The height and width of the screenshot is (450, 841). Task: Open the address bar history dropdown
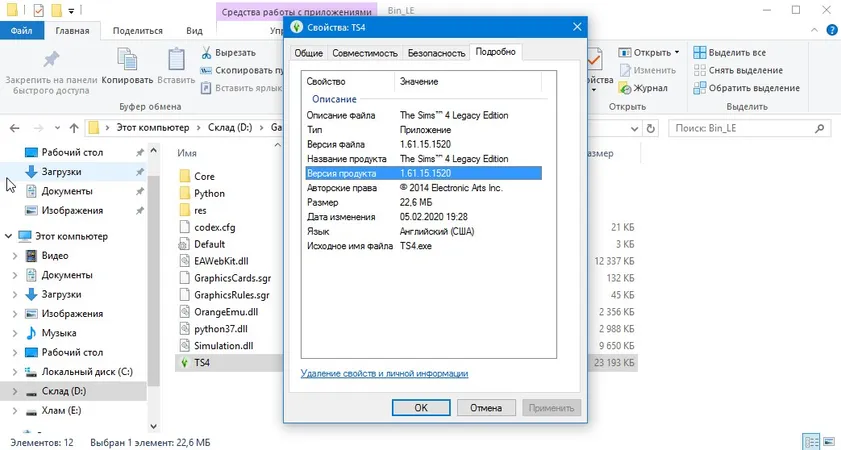[x=635, y=129]
